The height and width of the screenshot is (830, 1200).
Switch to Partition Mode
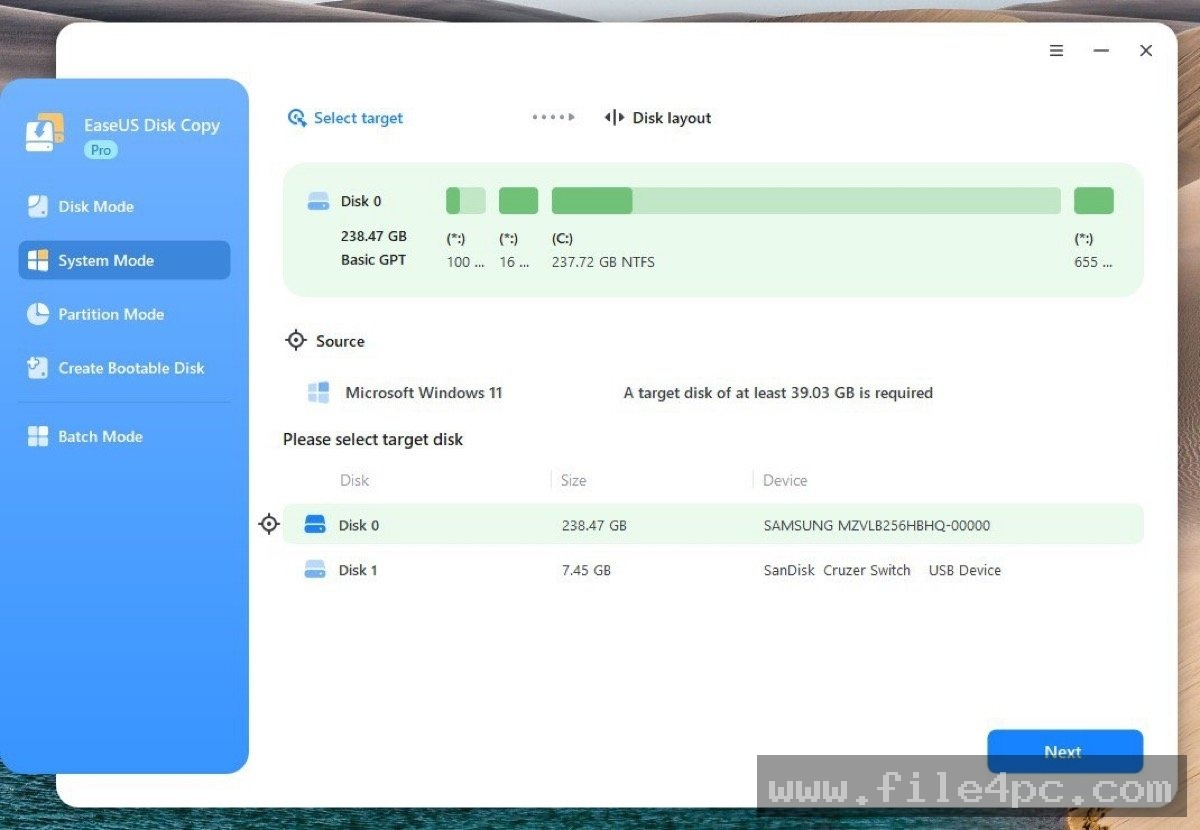(x=124, y=314)
